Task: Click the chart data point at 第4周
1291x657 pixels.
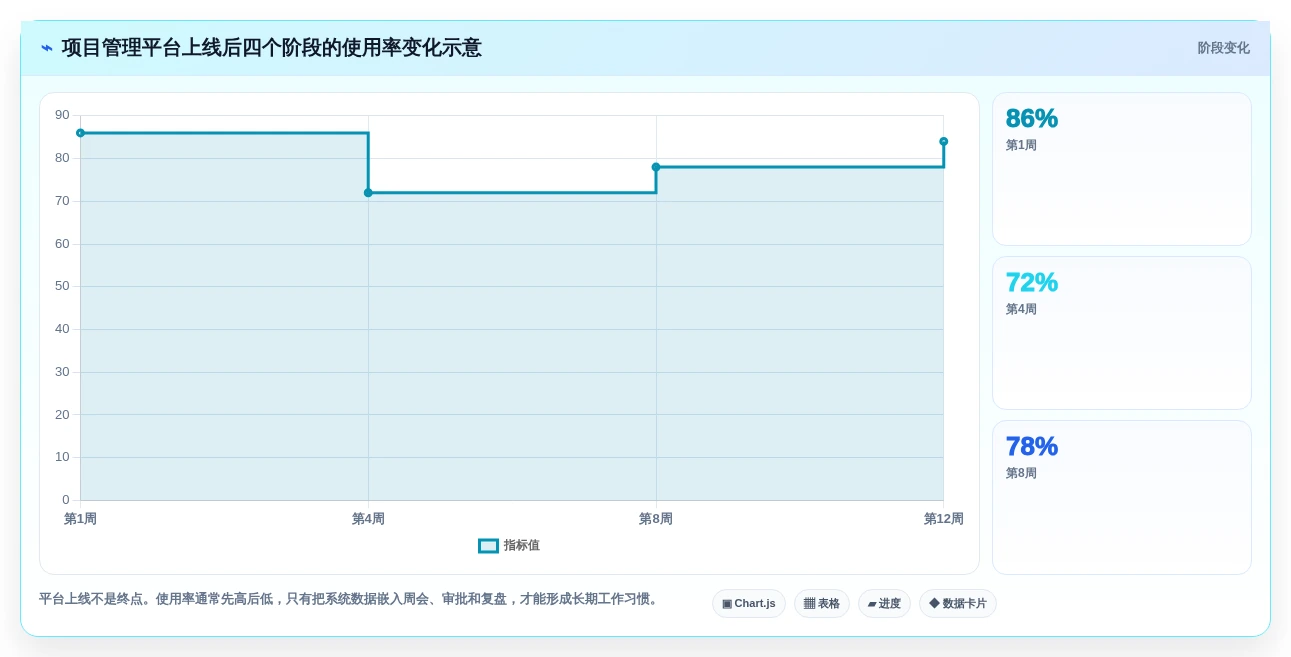Action: [368, 193]
